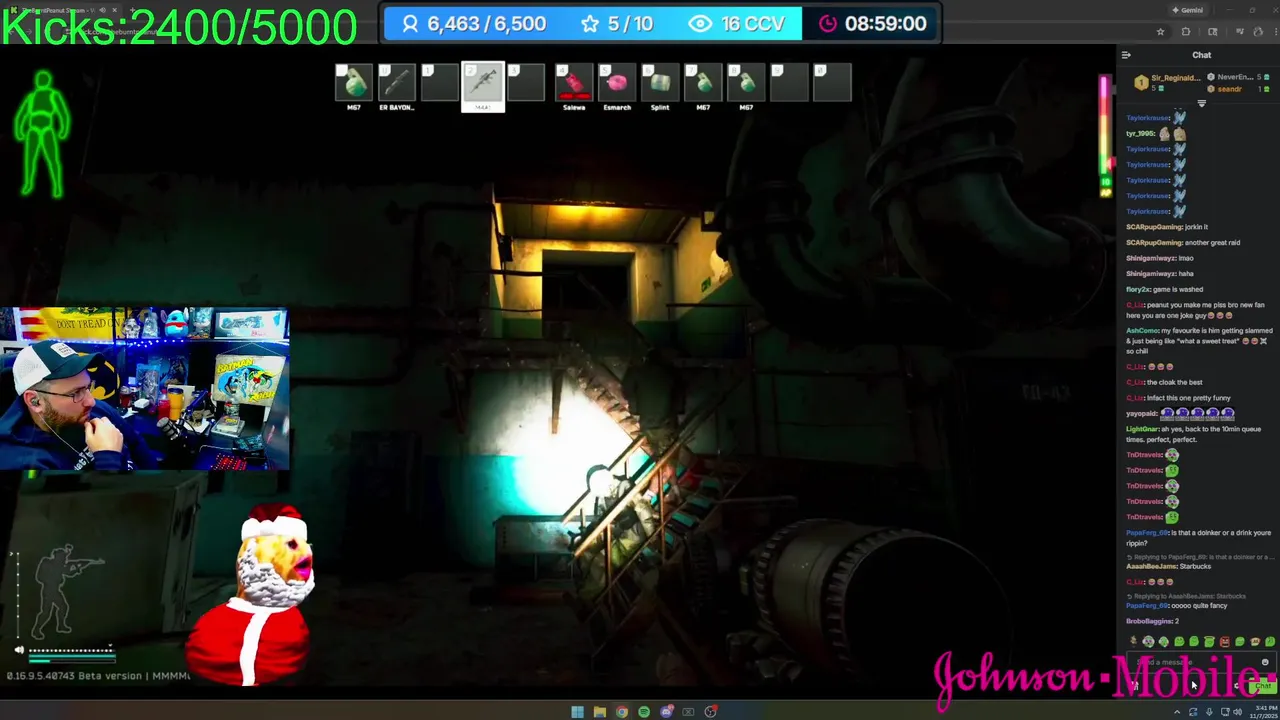Image resolution: width=1280 pixels, height=720 pixels.
Task: Show hidden system tray icons
Action: pyautogui.click(x=1176, y=712)
